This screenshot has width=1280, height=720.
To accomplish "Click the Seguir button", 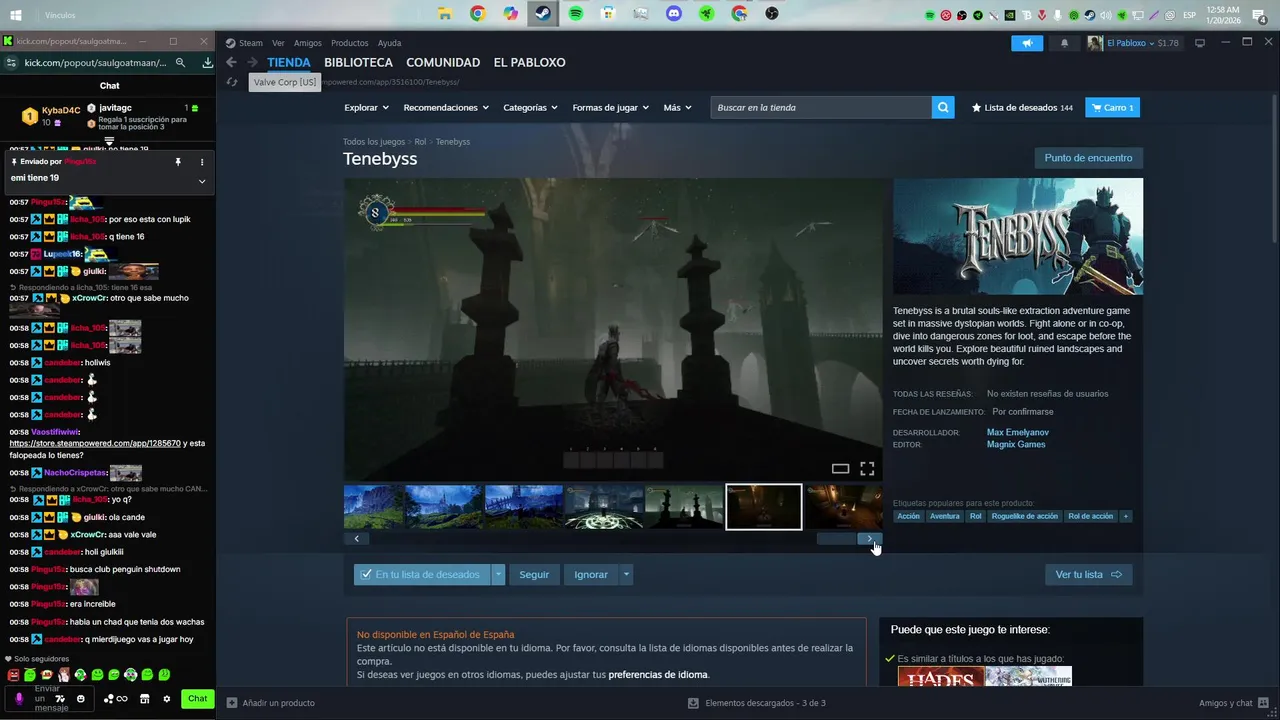I will (534, 575).
